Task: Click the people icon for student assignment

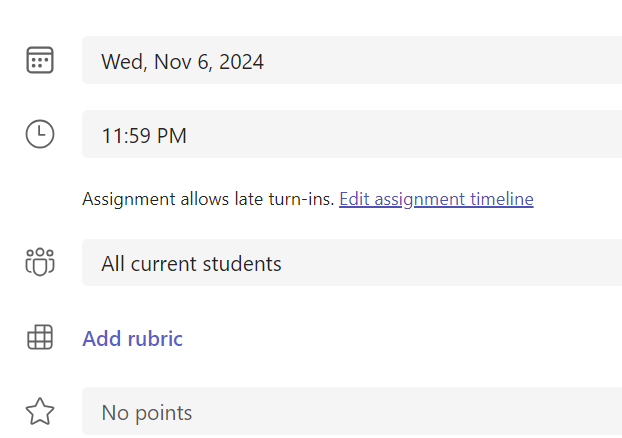Action: coord(40,263)
